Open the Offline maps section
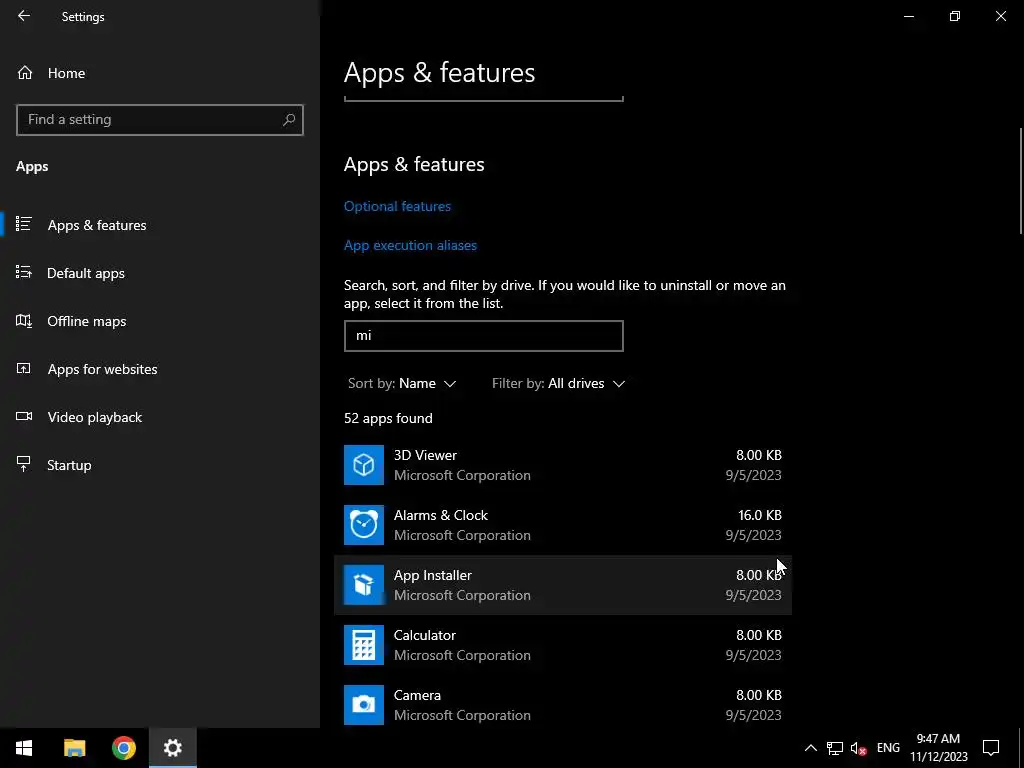Image resolution: width=1024 pixels, height=768 pixels. tap(87, 321)
